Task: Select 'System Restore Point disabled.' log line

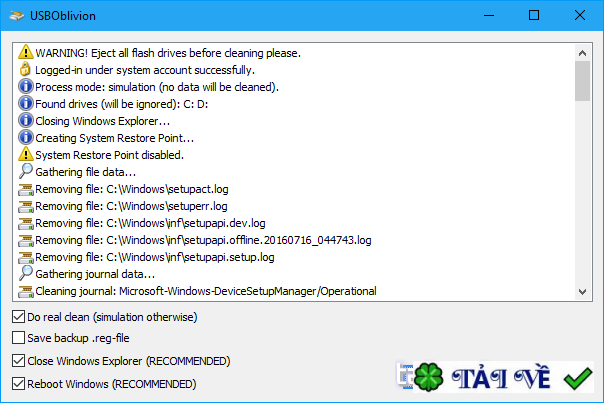Action: pyautogui.click(x=109, y=154)
